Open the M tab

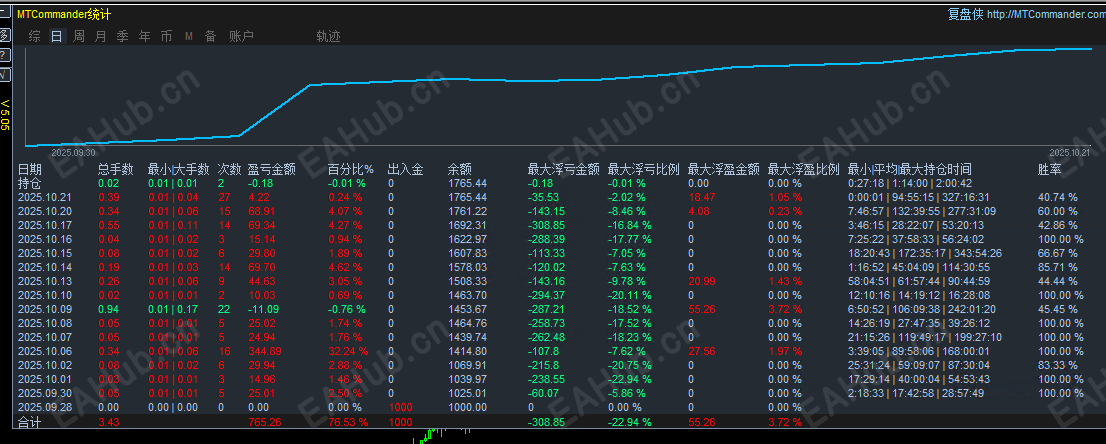[x=188, y=37]
